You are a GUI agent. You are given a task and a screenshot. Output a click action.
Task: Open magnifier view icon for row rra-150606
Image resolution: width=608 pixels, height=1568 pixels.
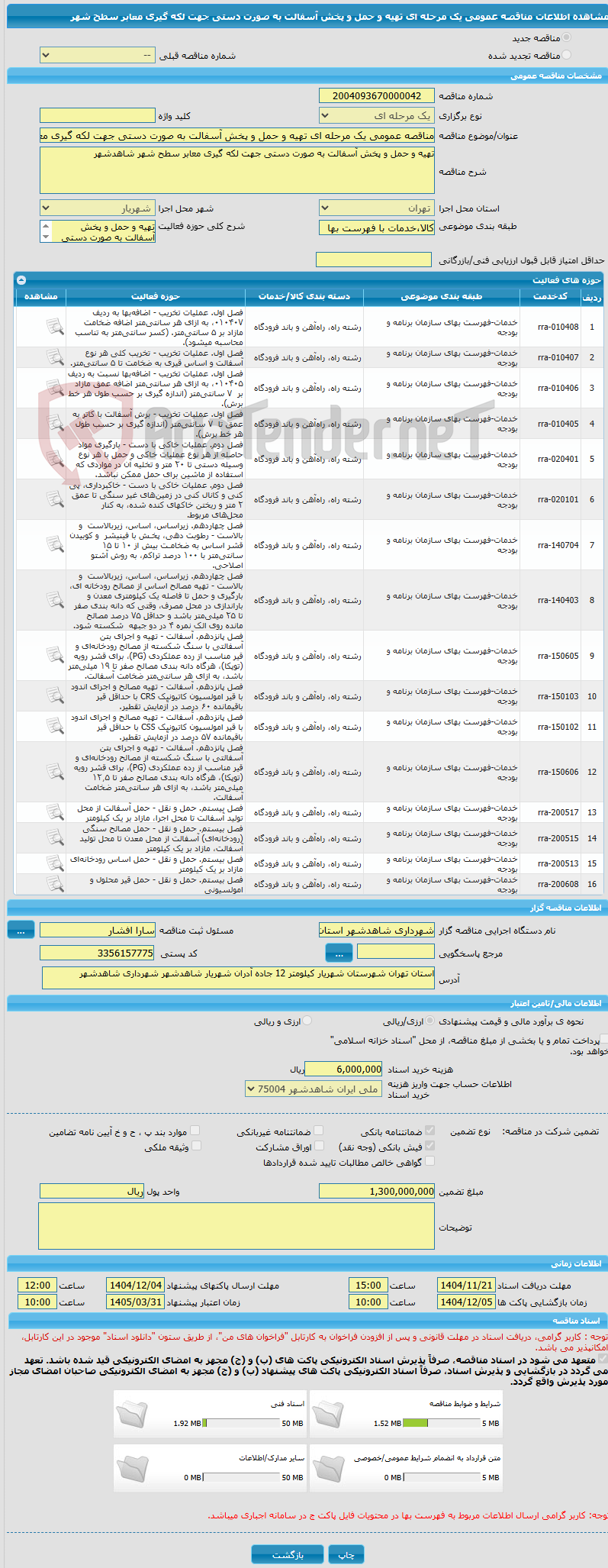tap(55, 772)
